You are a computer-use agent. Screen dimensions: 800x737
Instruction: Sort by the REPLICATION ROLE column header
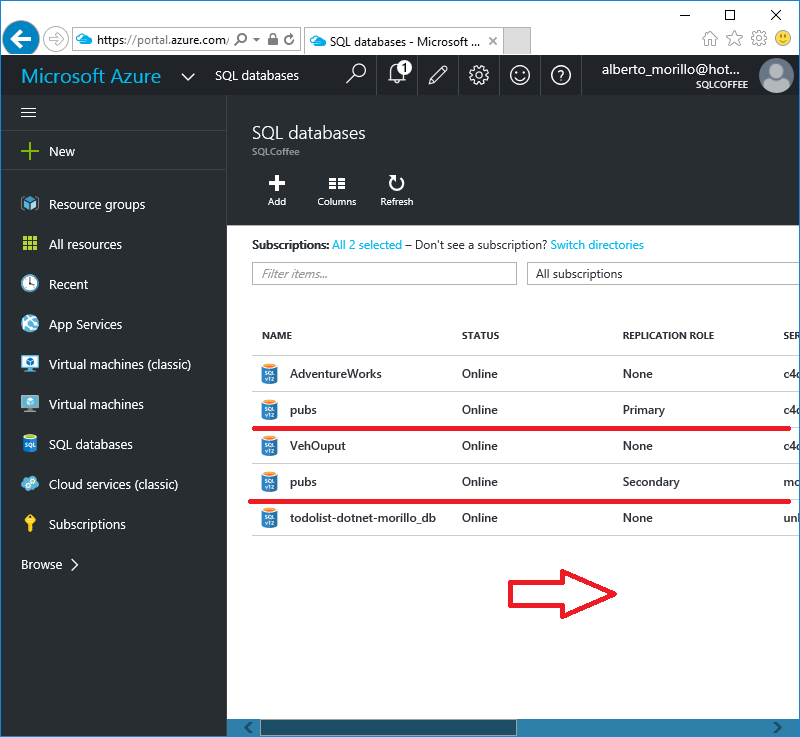click(x=668, y=336)
